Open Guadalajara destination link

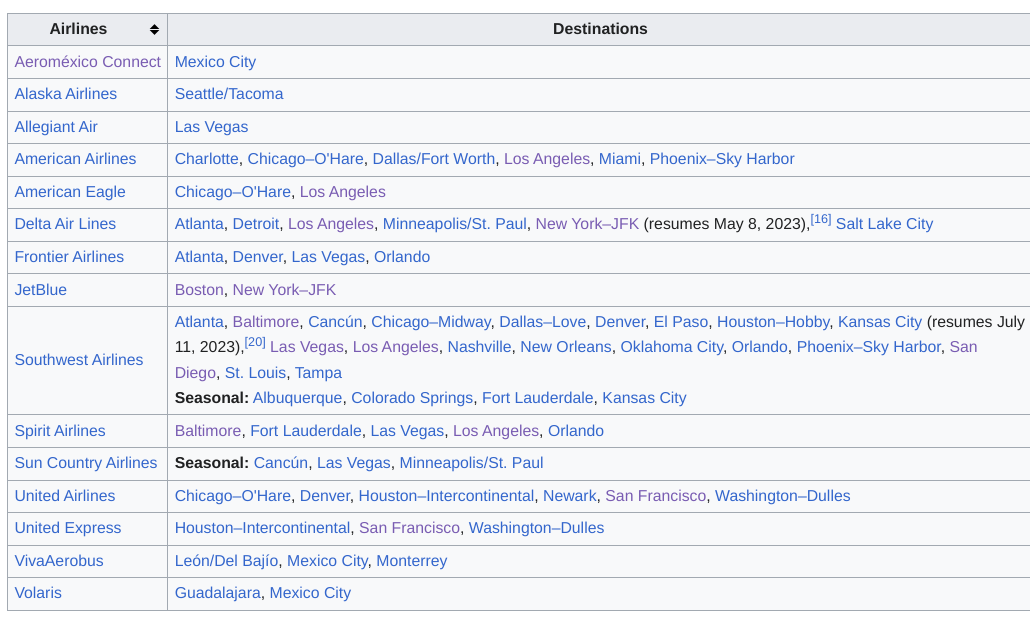217,593
